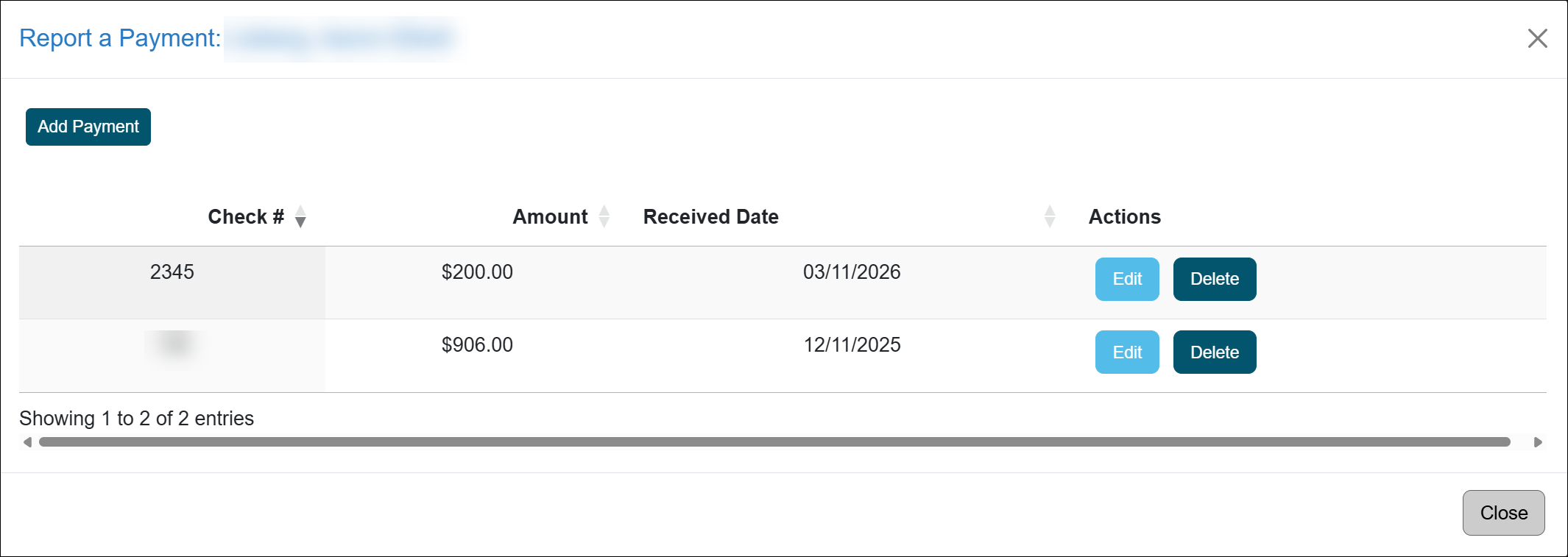Screen dimensions: 1568x557
Task: Click the horizontal scrollbar thumb
Action: (773, 442)
